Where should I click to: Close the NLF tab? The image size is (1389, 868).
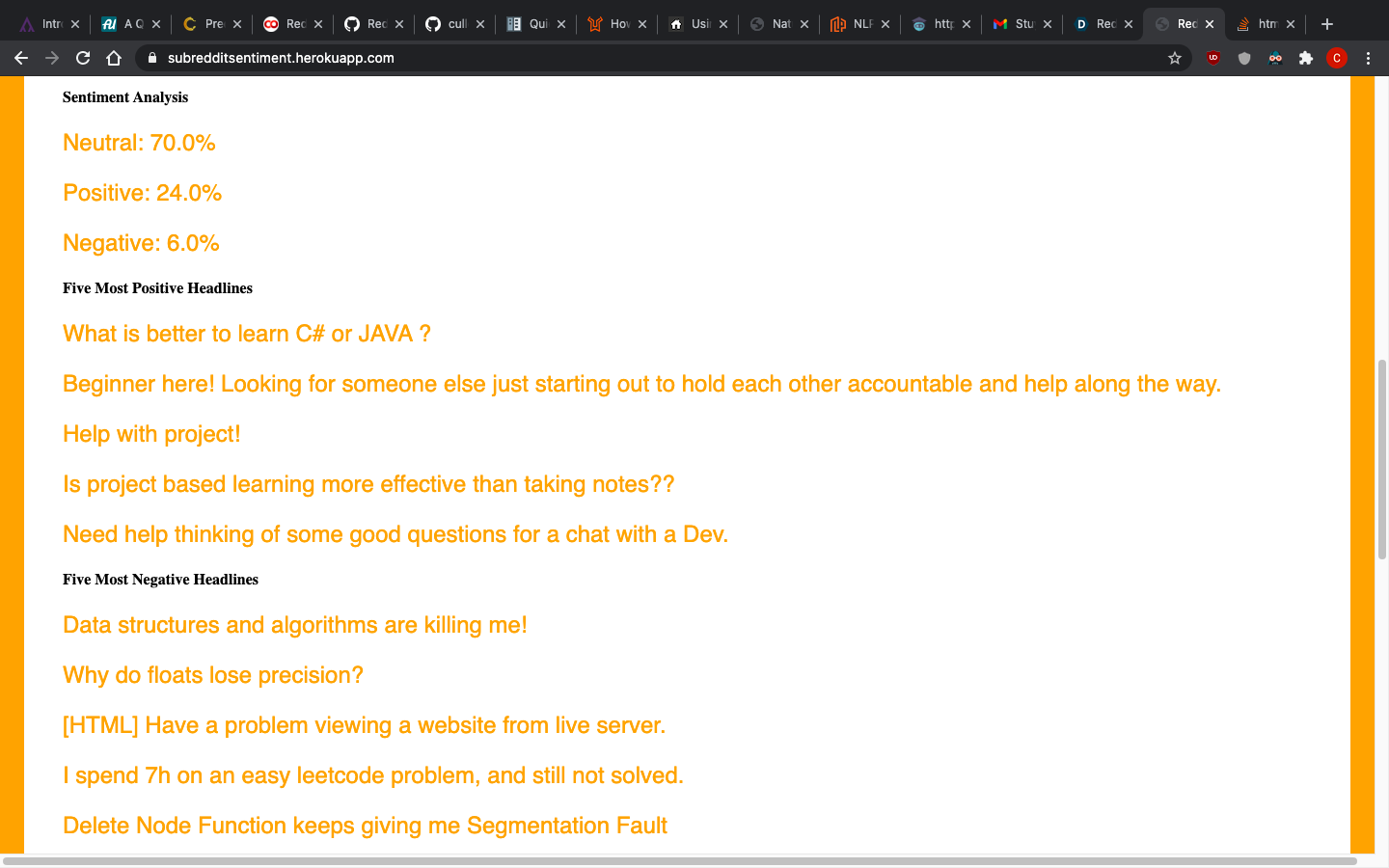[885, 24]
